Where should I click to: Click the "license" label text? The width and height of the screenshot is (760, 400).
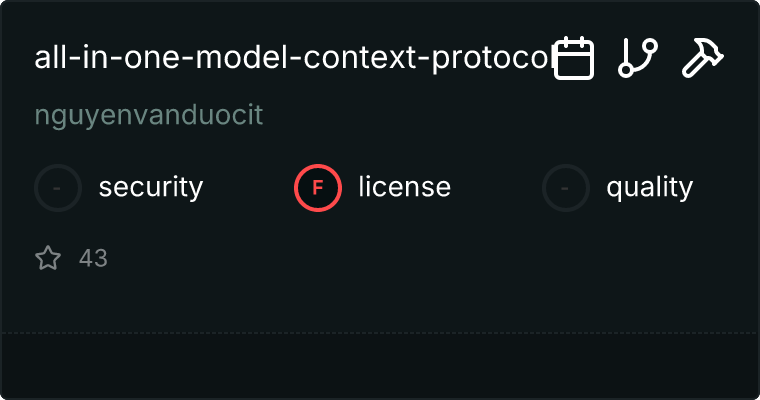(404, 187)
